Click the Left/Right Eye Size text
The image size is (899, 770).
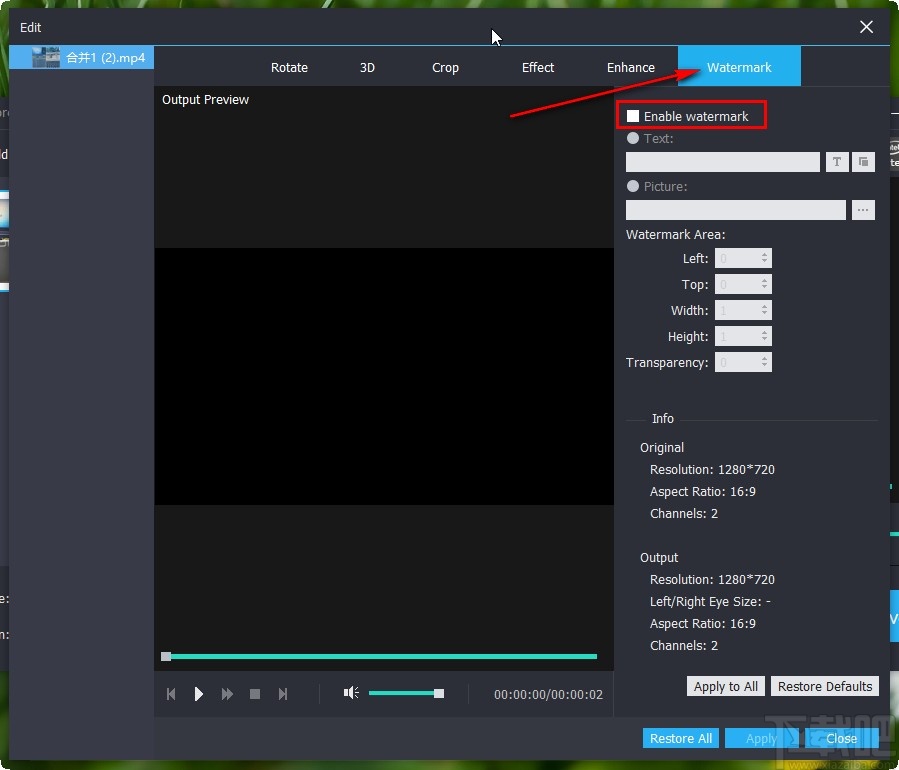coord(710,601)
